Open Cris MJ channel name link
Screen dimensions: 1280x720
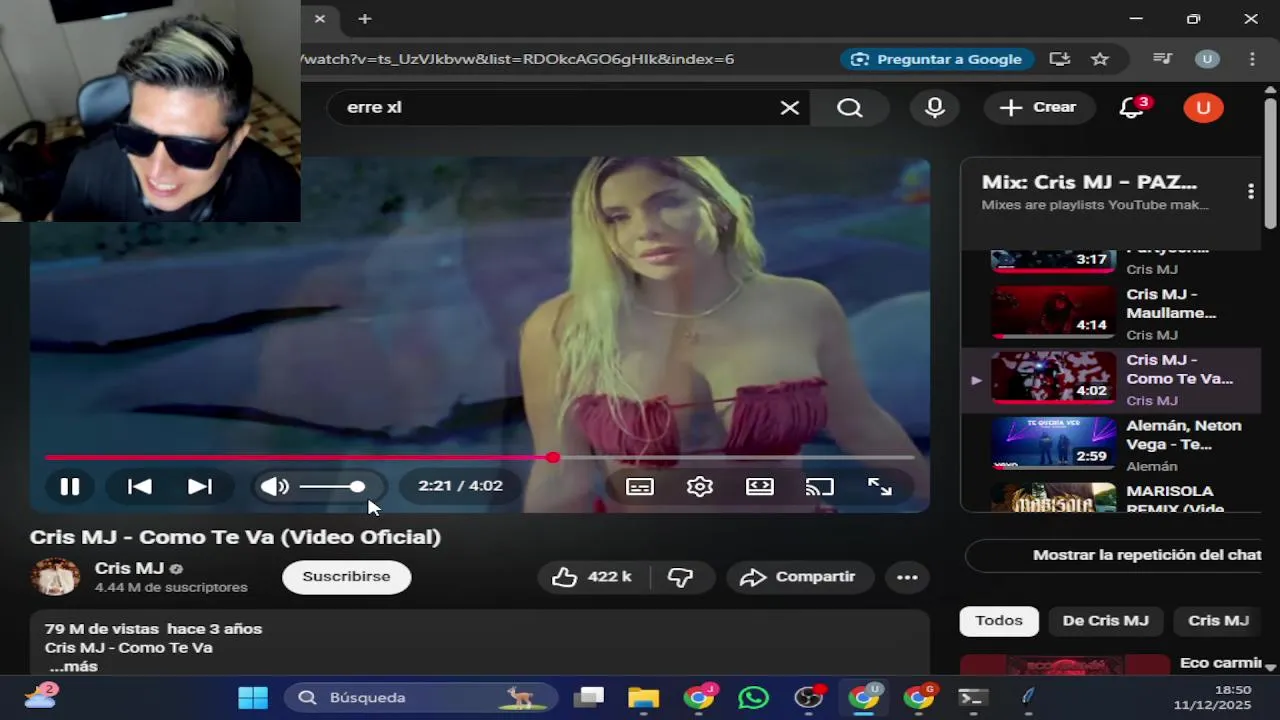pyautogui.click(x=129, y=568)
